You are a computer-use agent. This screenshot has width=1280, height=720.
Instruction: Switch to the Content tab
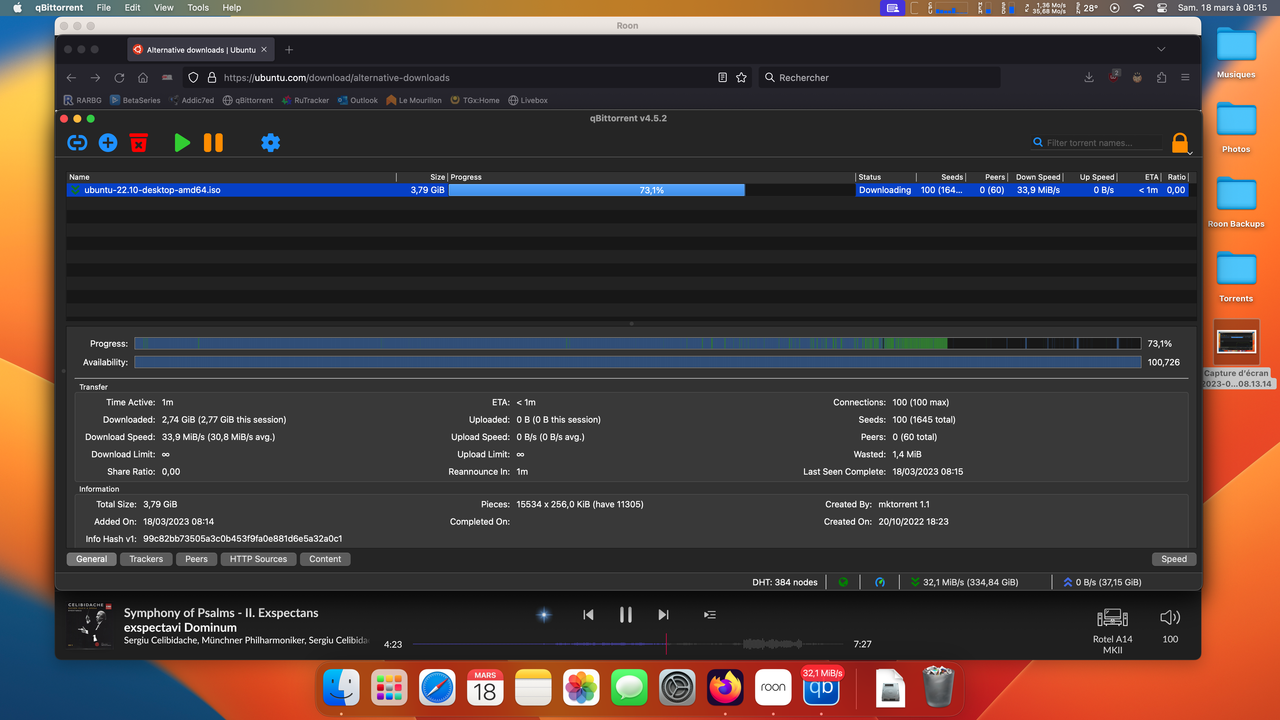[325, 559]
